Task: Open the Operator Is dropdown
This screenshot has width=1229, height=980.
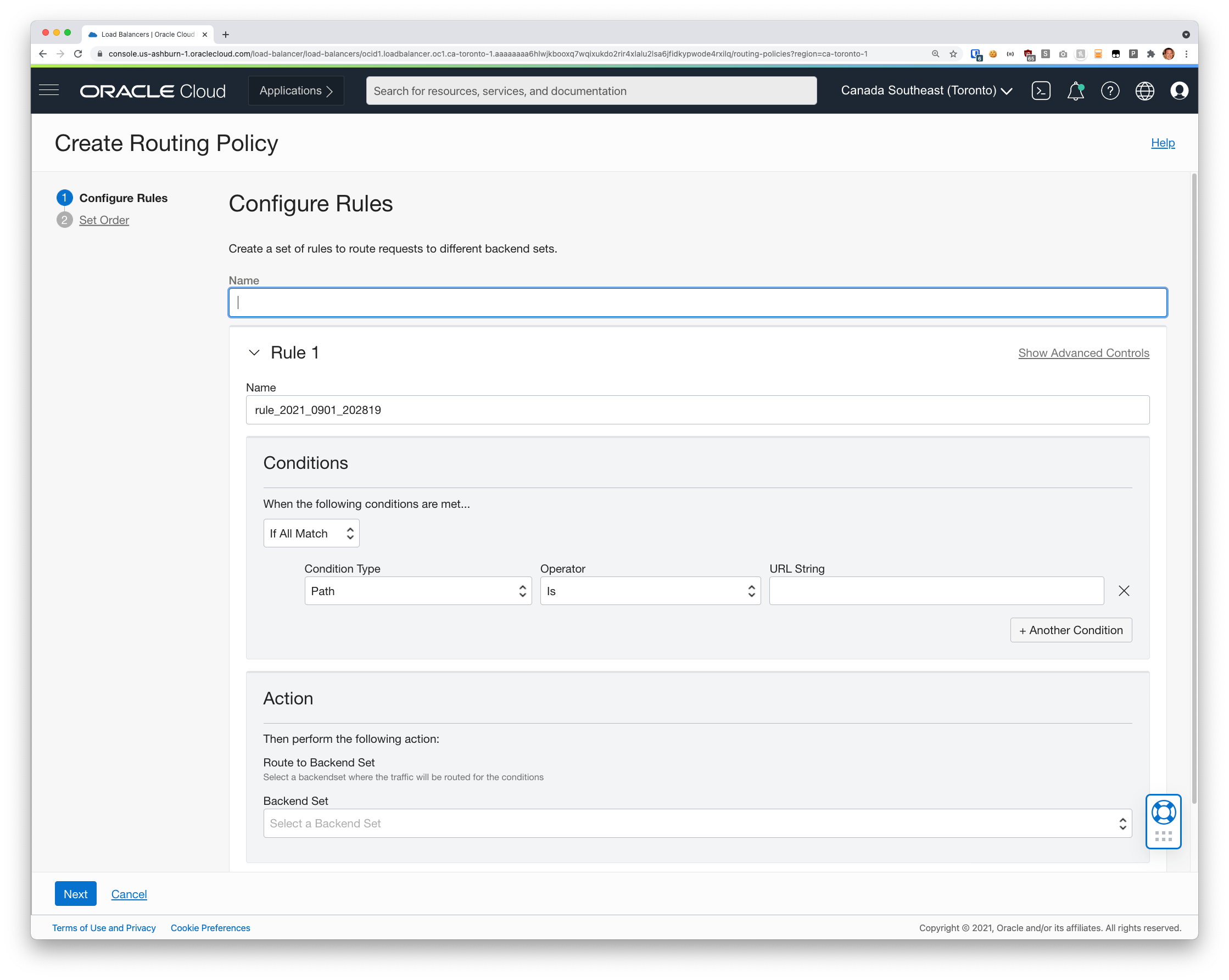Action: pos(650,591)
